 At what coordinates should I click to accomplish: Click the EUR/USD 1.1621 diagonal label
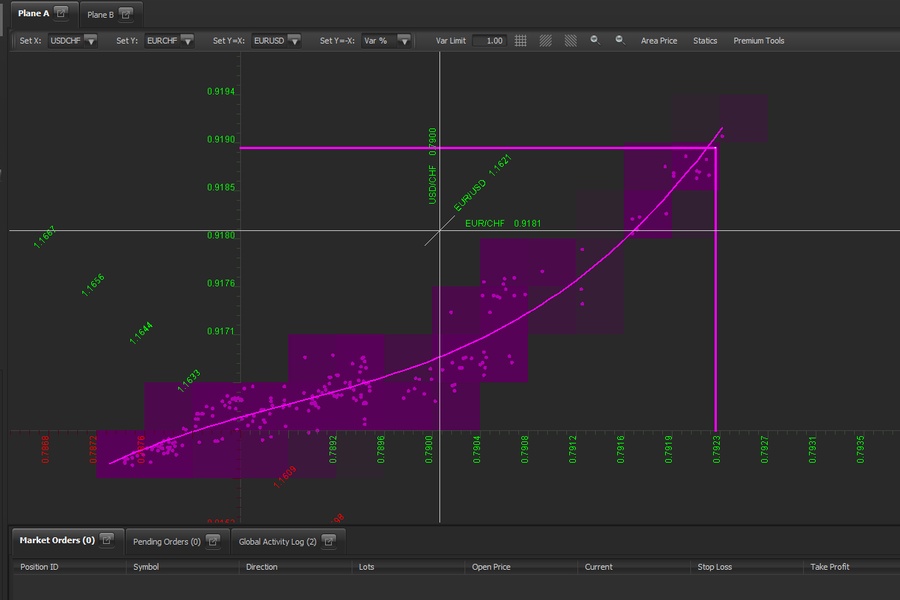482,183
